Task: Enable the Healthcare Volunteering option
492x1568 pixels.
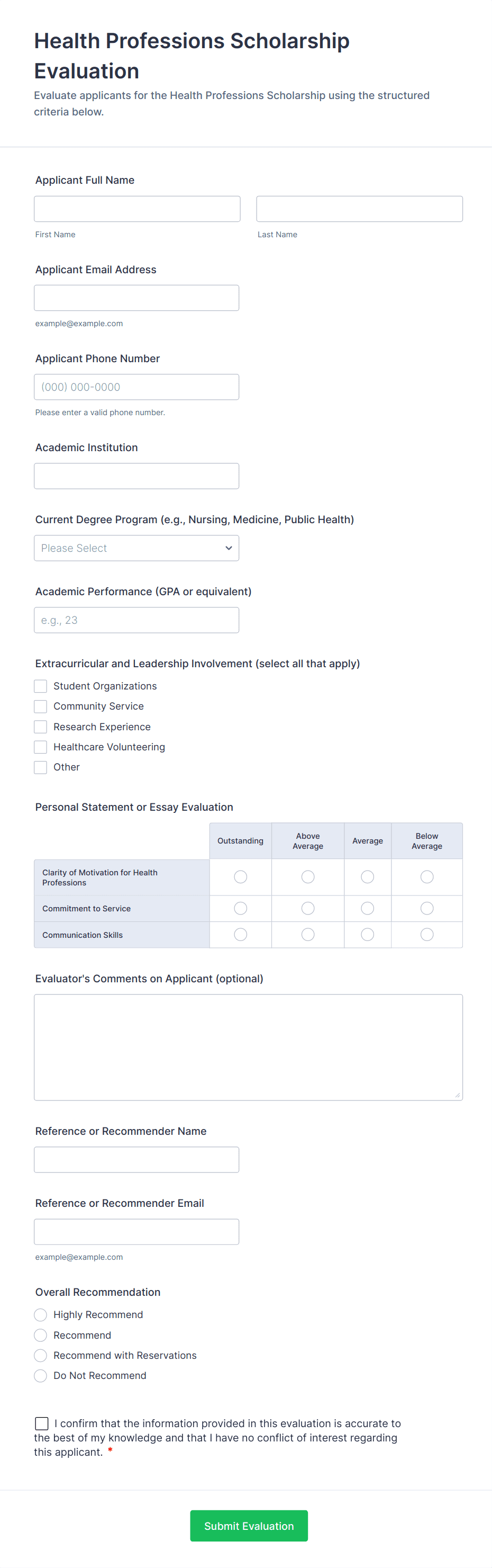Action: 41,747
